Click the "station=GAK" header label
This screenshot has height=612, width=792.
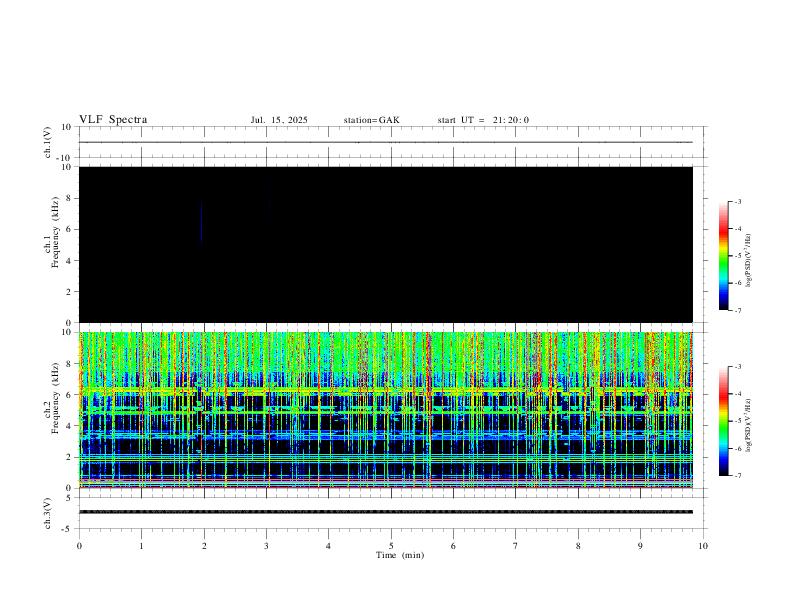[x=371, y=120]
